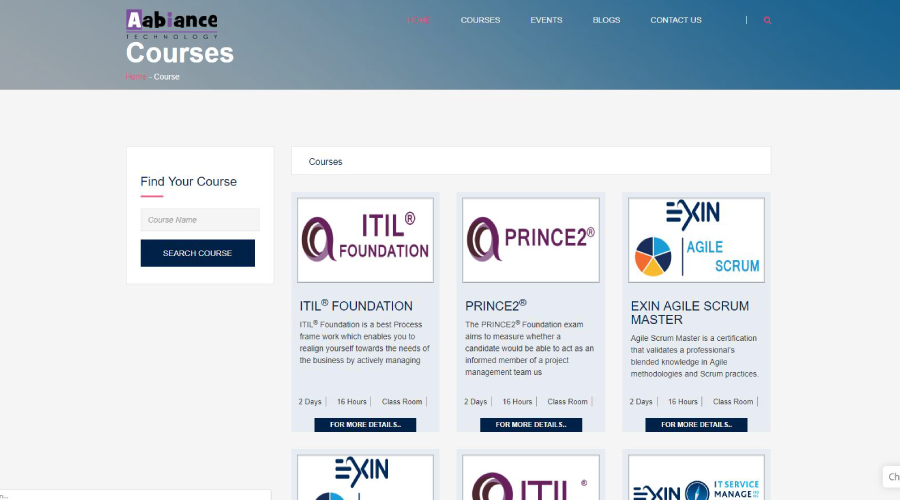This screenshot has height=500, width=900.
Task: Click '16 Hours' in PRINCE2 card
Action: [x=517, y=402]
